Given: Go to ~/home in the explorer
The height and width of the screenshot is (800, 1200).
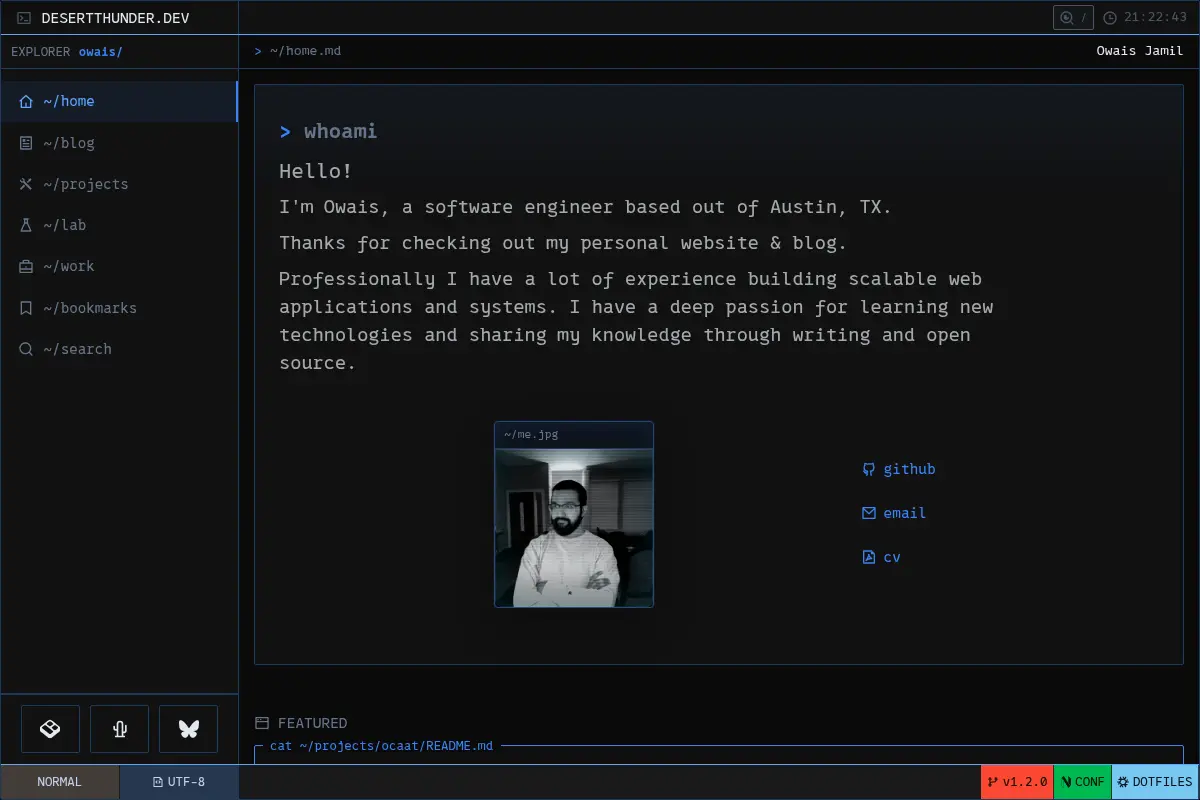Looking at the screenshot, I should [119, 101].
